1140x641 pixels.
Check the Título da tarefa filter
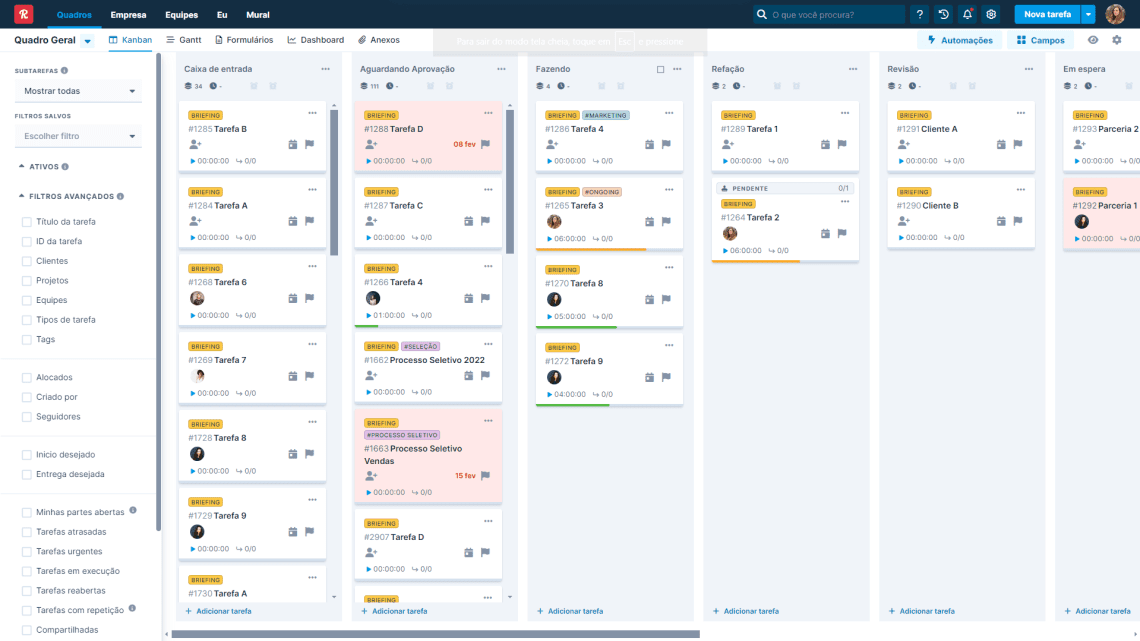pos(27,222)
